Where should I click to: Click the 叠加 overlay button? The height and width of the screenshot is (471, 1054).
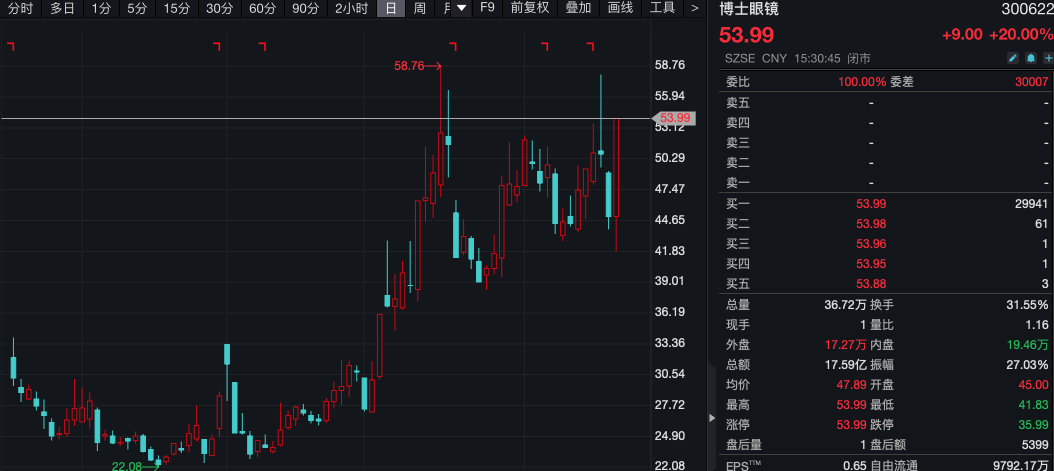click(x=577, y=9)
